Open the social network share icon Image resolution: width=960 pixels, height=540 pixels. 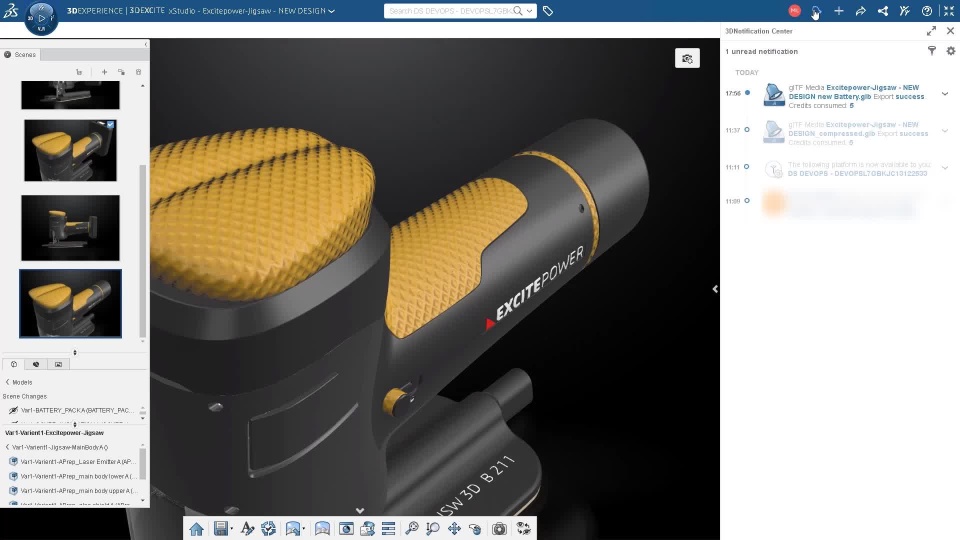click(883, 11)
